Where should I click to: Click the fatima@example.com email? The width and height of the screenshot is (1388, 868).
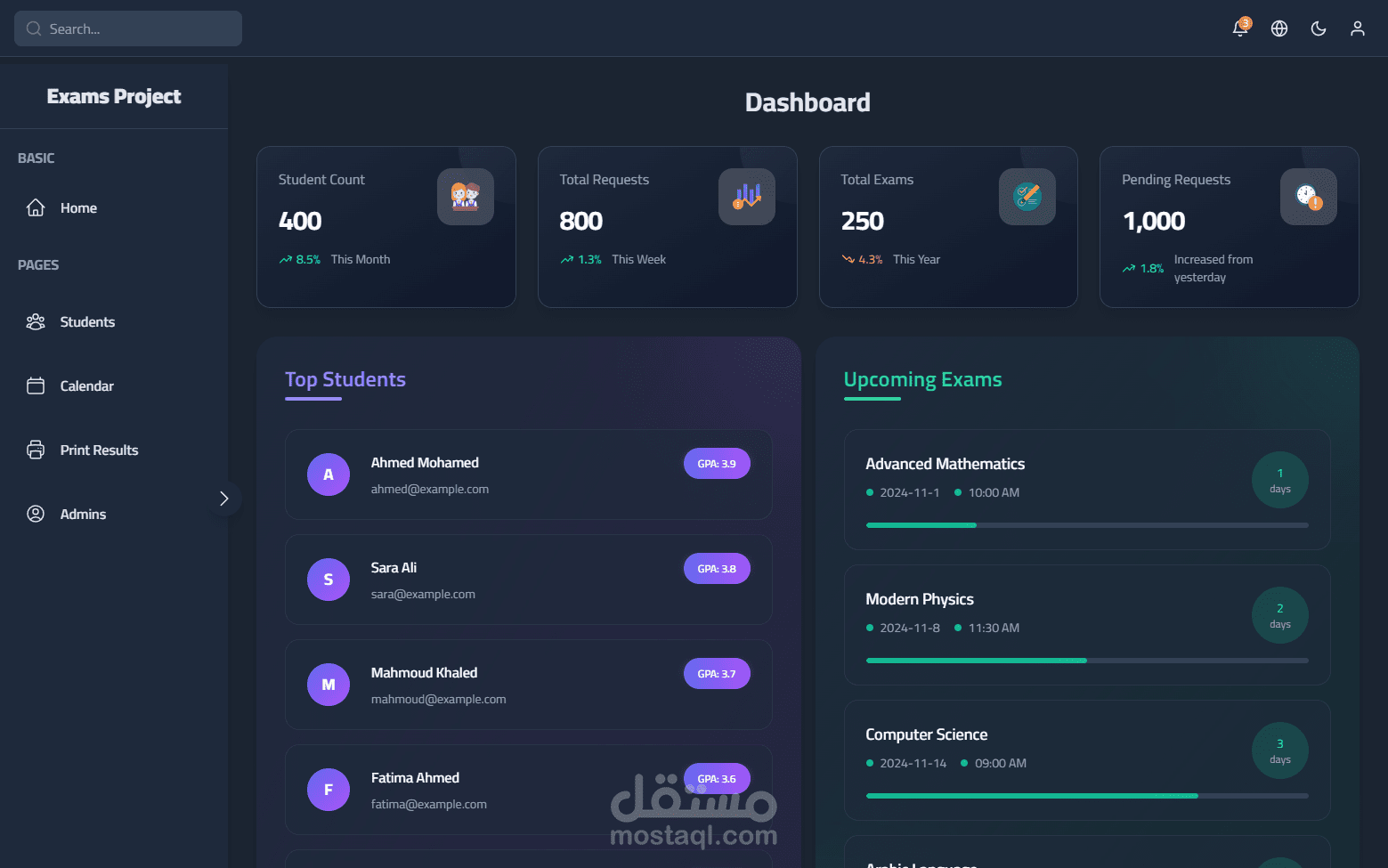(x=429, y=804)
